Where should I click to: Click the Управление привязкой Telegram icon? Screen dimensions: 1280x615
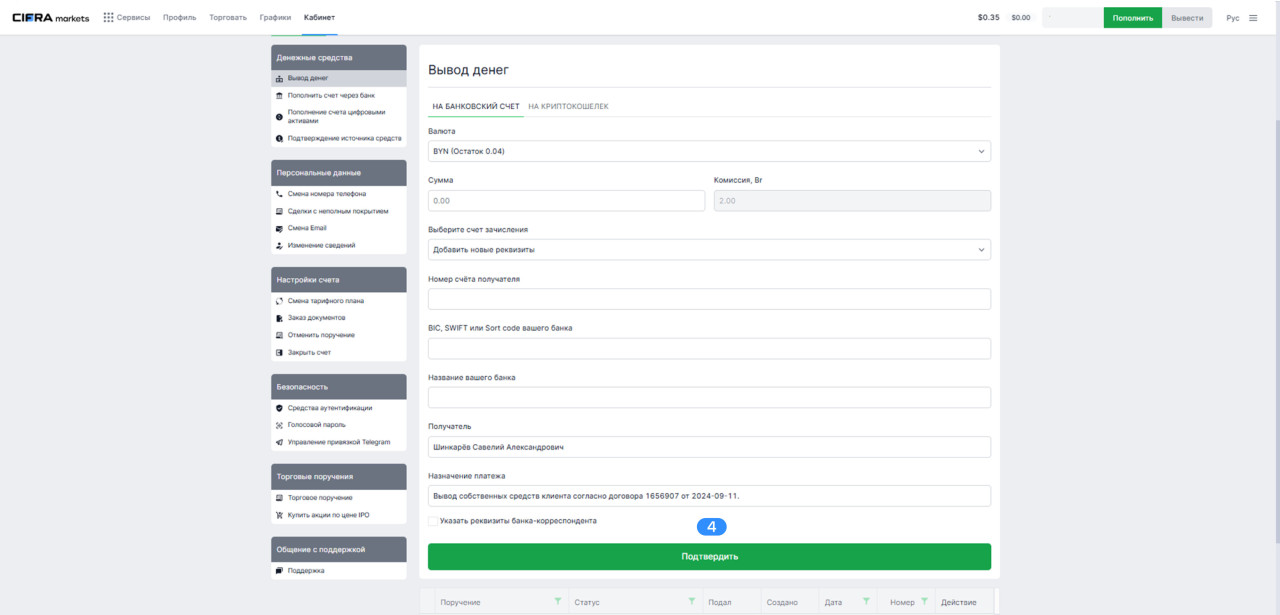click(x=279, y=442)
